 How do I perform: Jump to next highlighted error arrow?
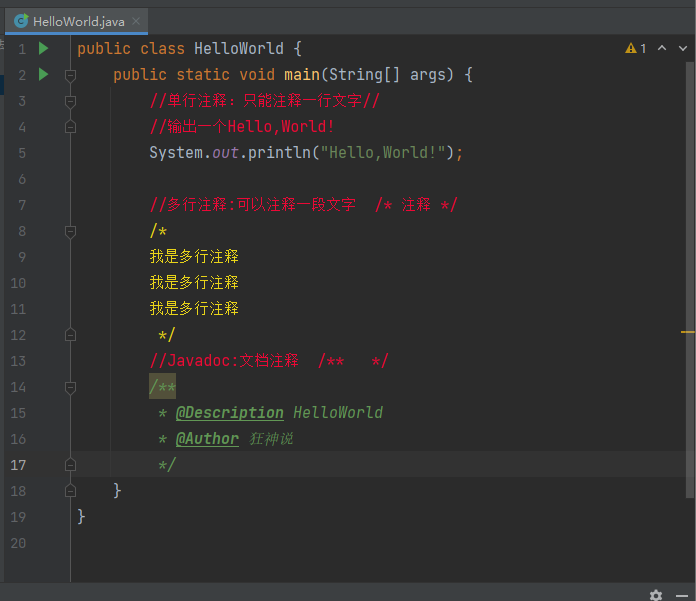point(681,48)
